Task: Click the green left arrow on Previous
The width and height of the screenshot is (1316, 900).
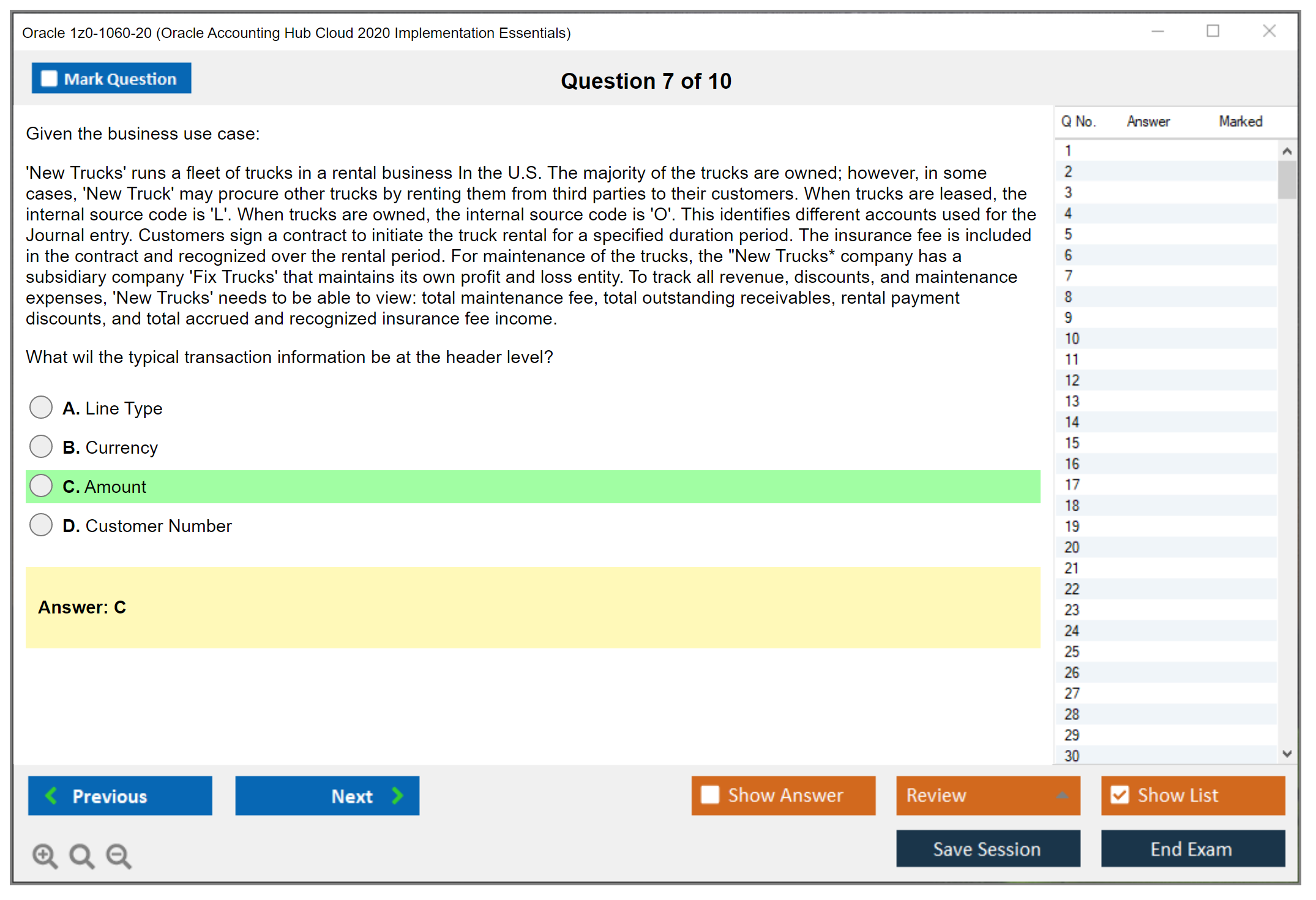Action: 51,795
